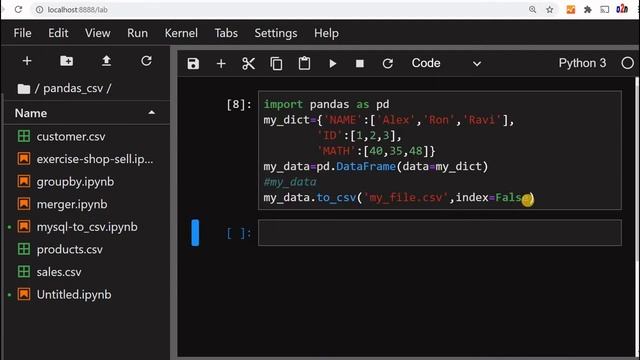Reload the page with browser refresh button

[18, 9]
